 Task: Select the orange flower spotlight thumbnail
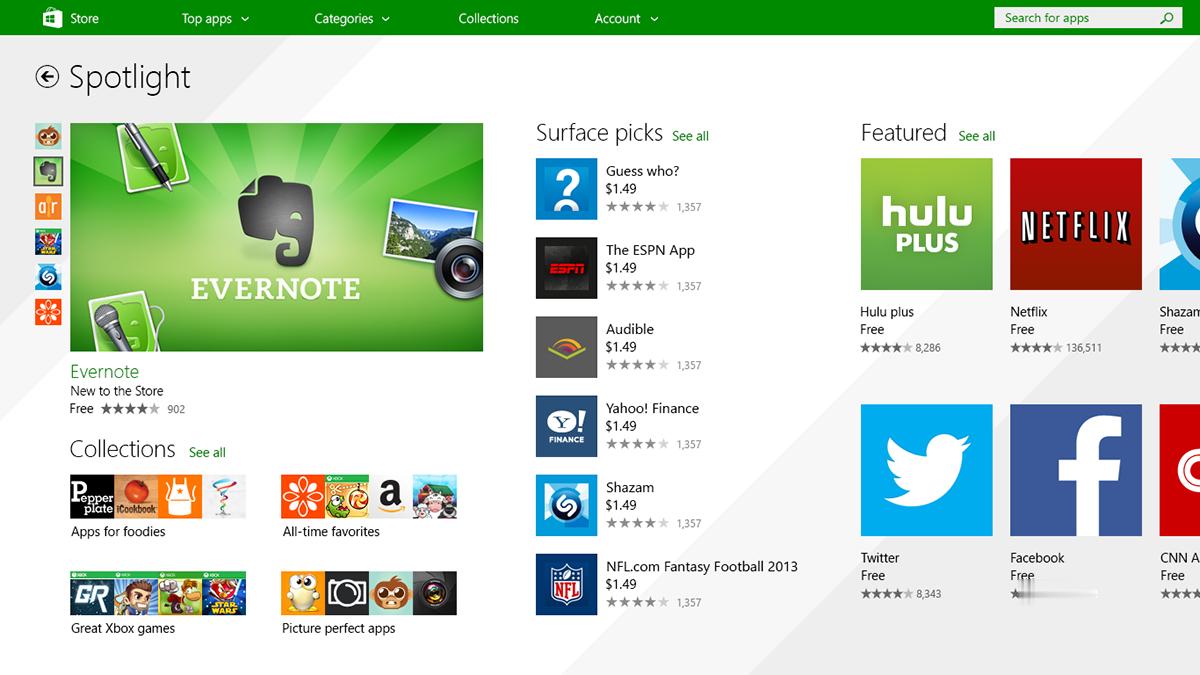coord(48,311)
